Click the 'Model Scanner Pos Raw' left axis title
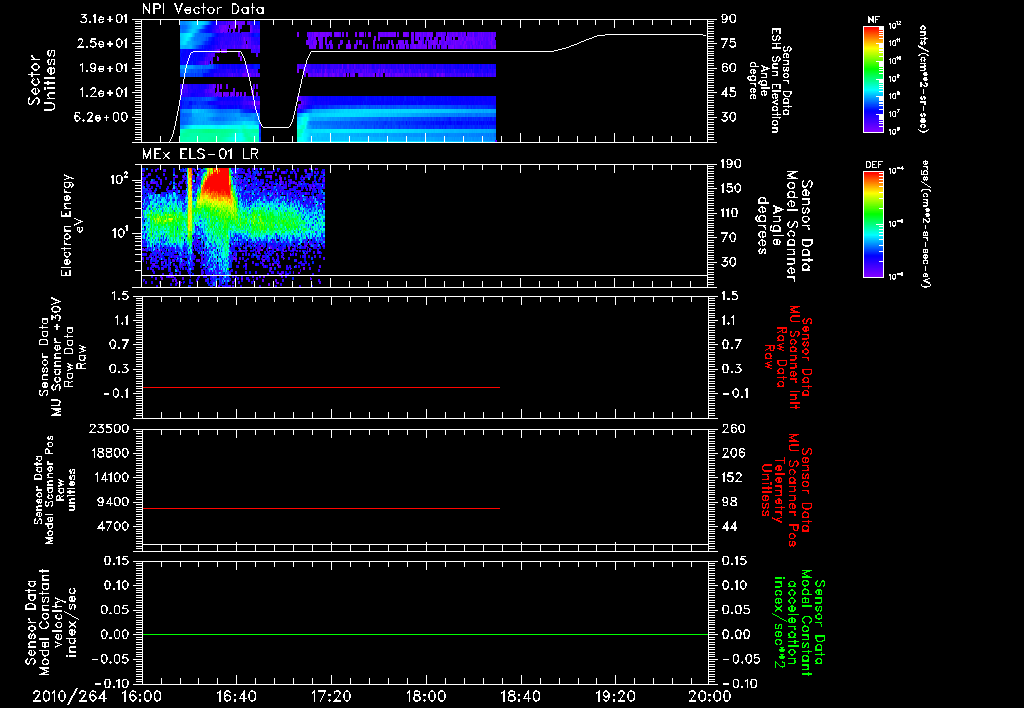 click(x=55, y=490)
